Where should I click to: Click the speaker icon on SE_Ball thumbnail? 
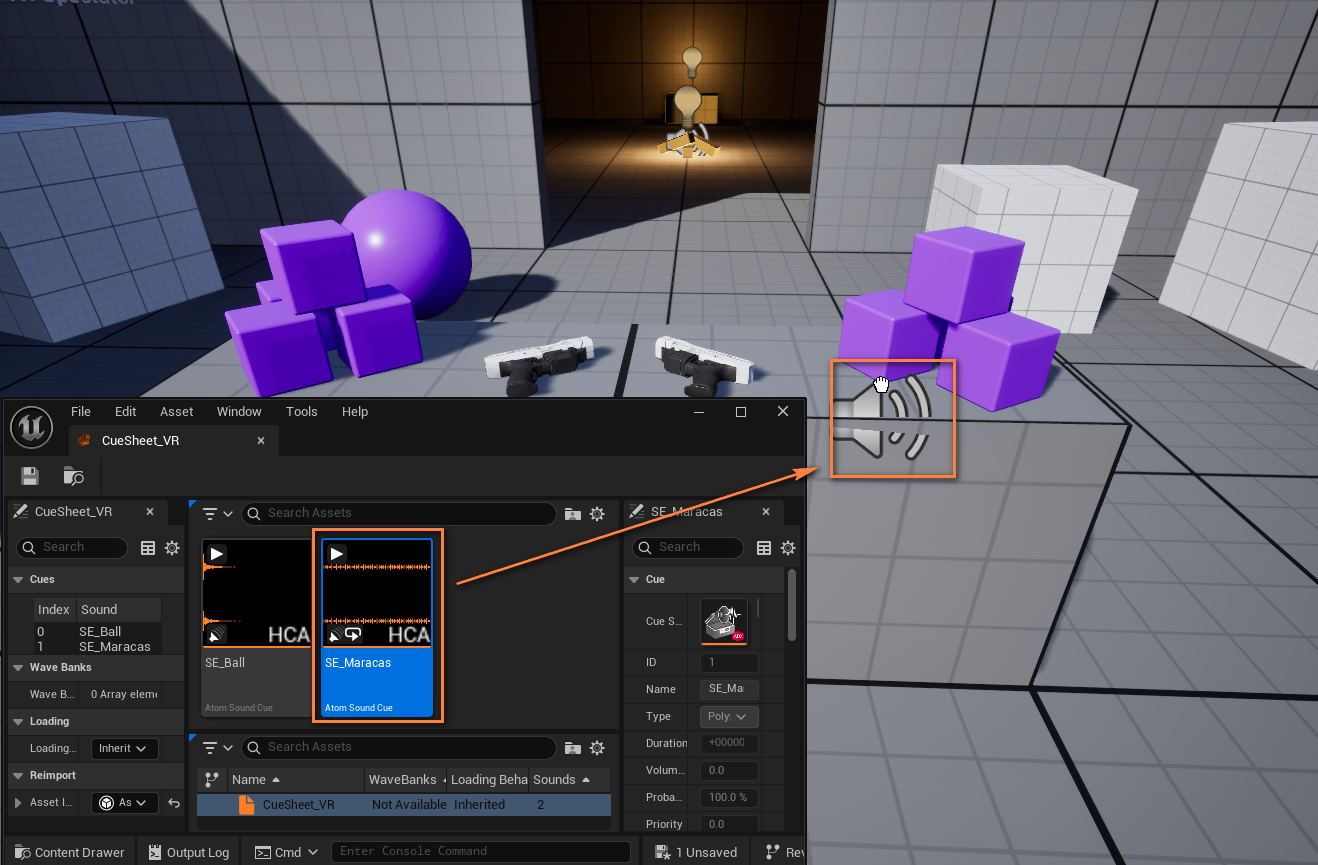tap(216, 635)
